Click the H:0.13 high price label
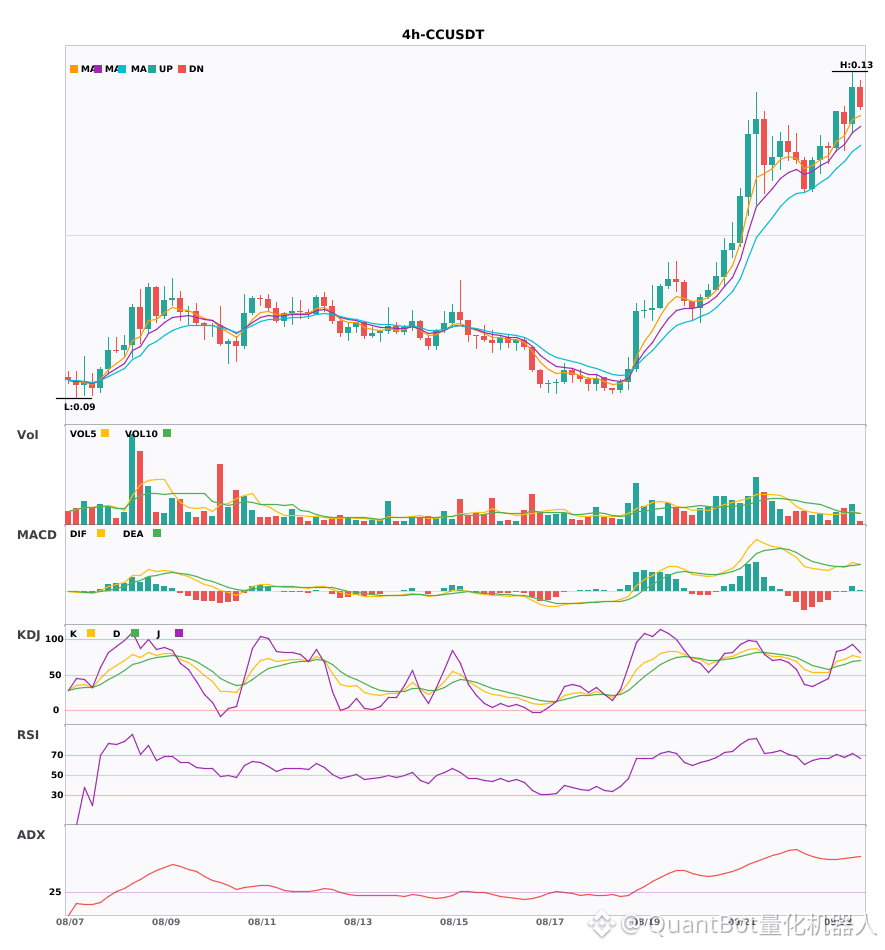Viewport: 885px width, 950px height. (856, 65)
